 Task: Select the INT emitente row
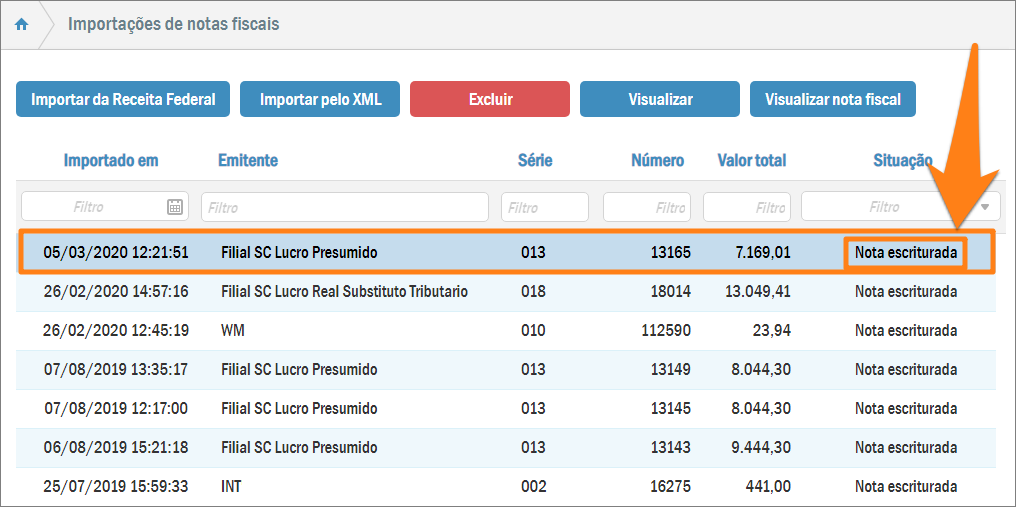pyautogui.click(x=231, y=487)
